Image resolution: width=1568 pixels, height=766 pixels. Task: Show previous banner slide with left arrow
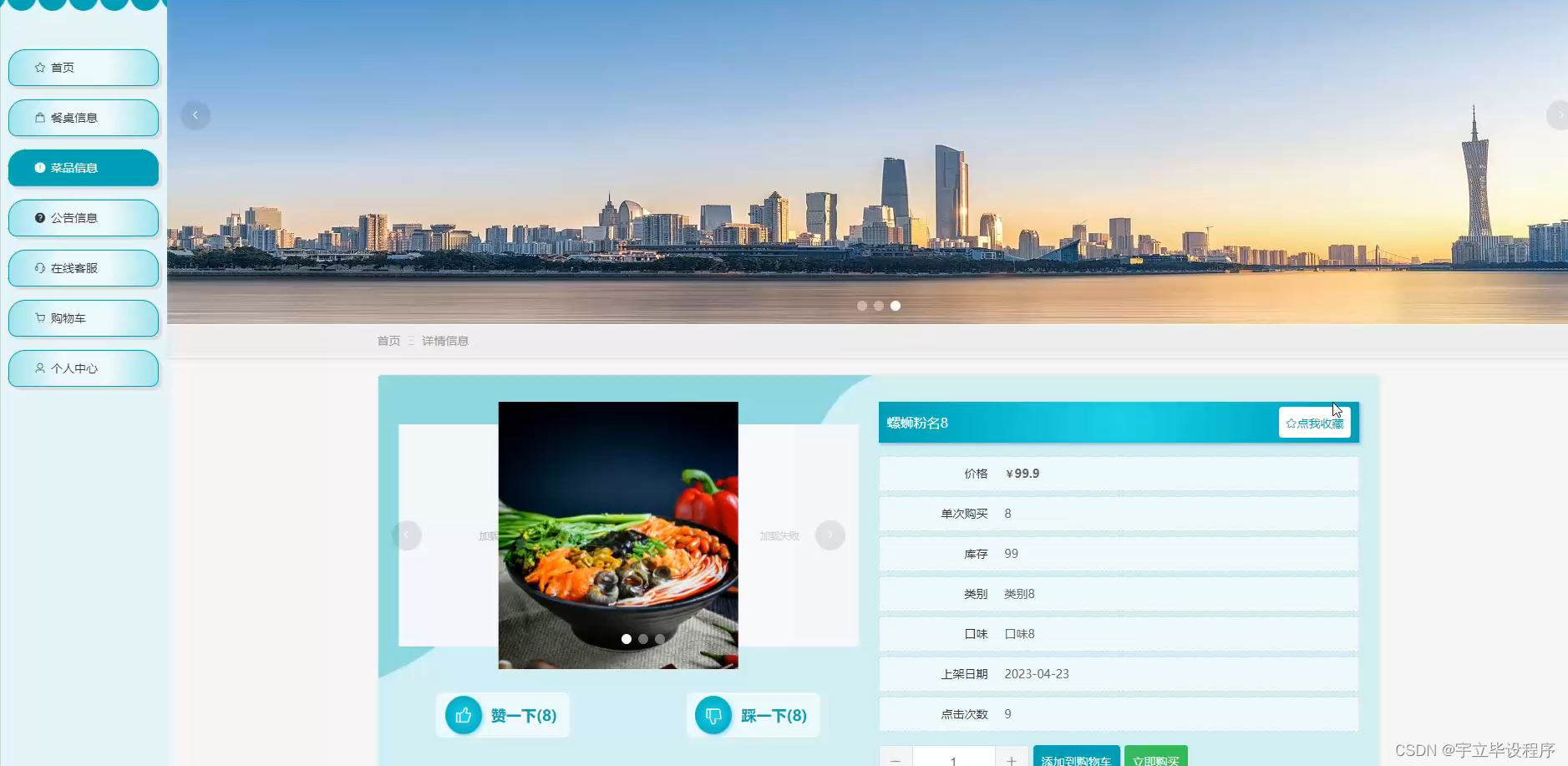click(195, 115)
